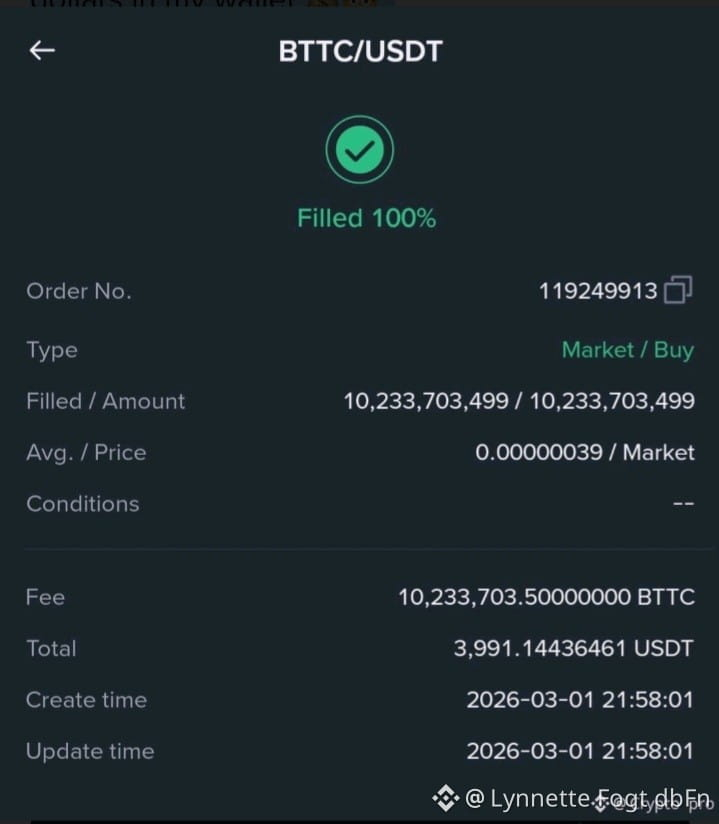Tap the Create time timestamp
This screenshot has height=824, width=719.
tap(580, 700)
